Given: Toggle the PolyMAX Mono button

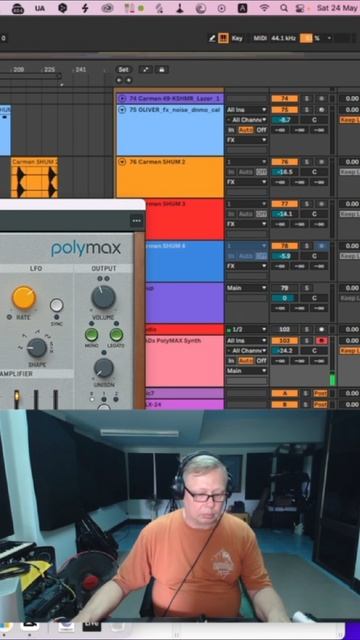Looking at the screenshot, I should point(91,335).
